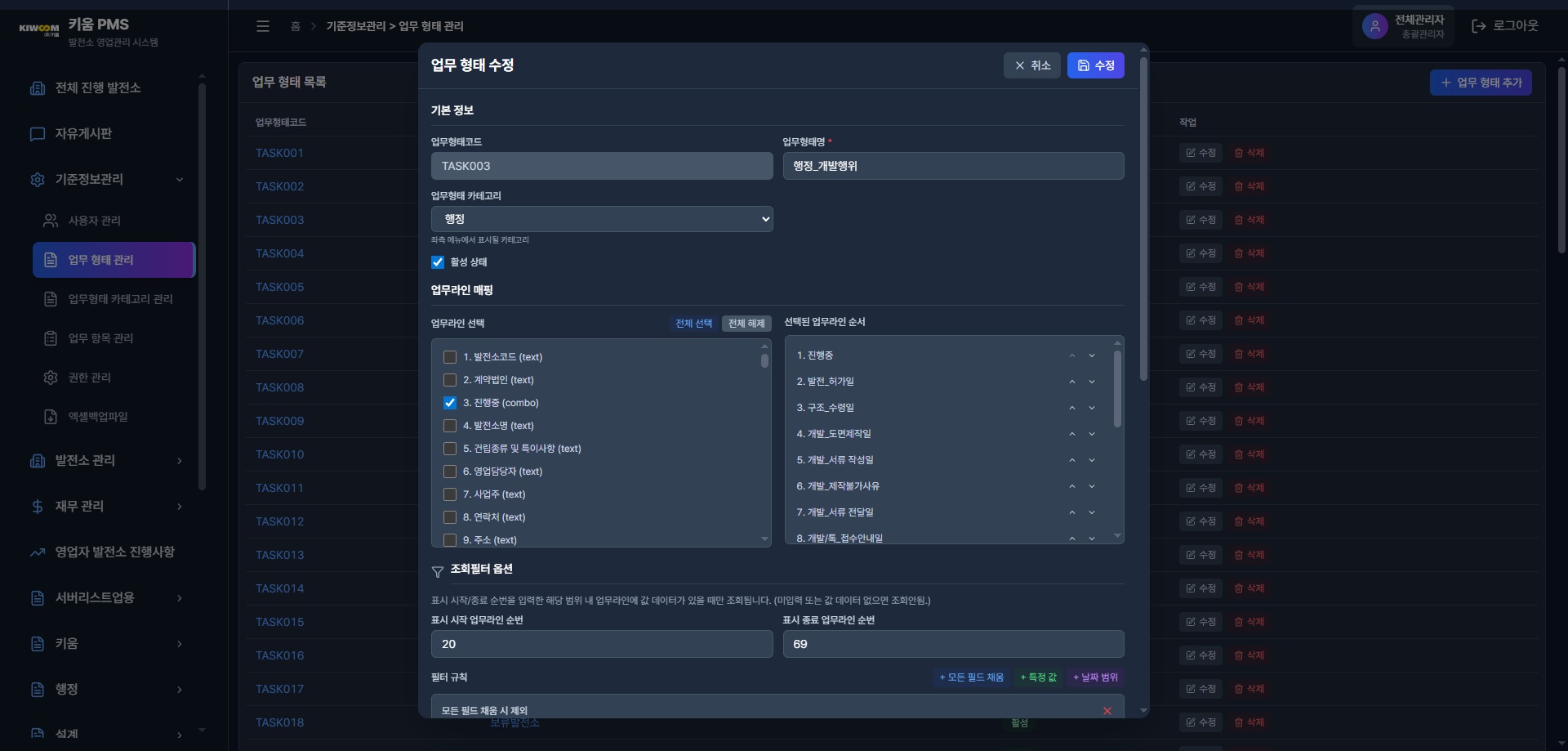Click the 업무형태 카테고리 관리 document icon

coord(51,299)
